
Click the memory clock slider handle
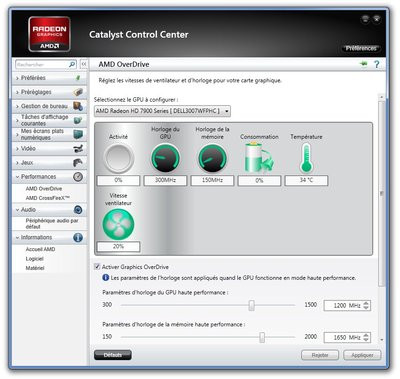pyautogui.click(x=262, y=337)
